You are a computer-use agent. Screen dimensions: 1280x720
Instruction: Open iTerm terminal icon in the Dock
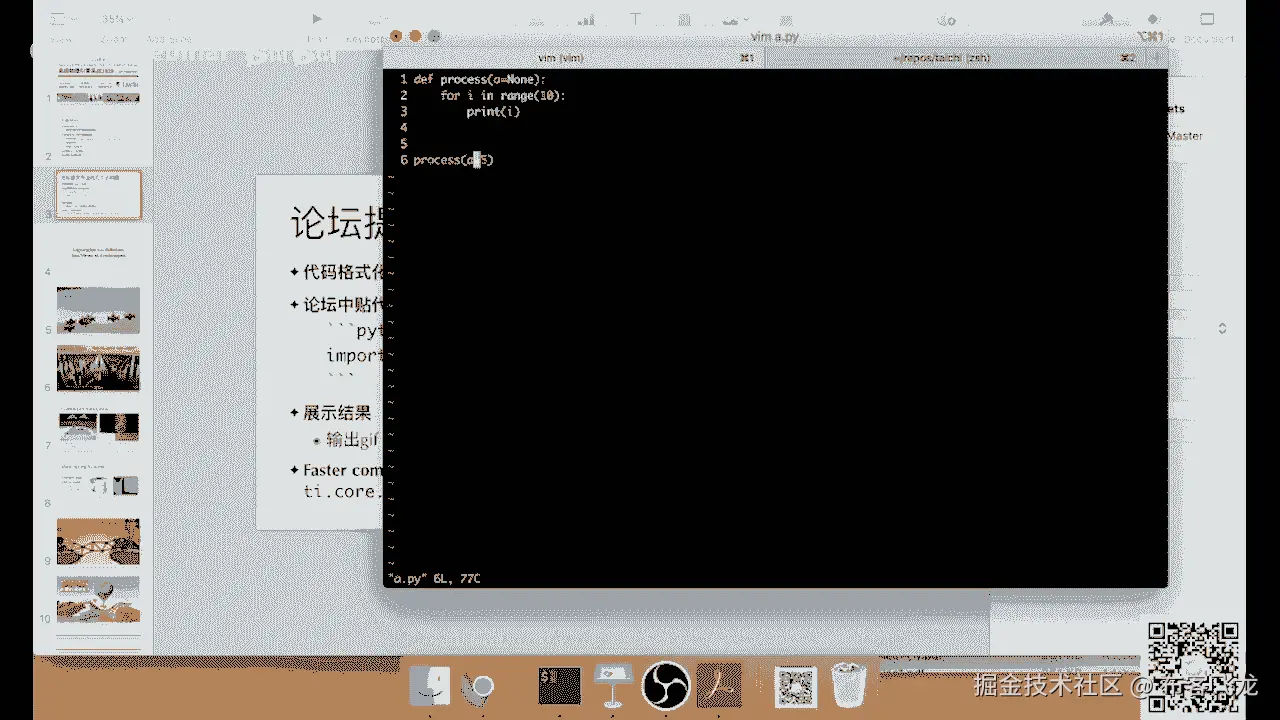click(558, 686)
